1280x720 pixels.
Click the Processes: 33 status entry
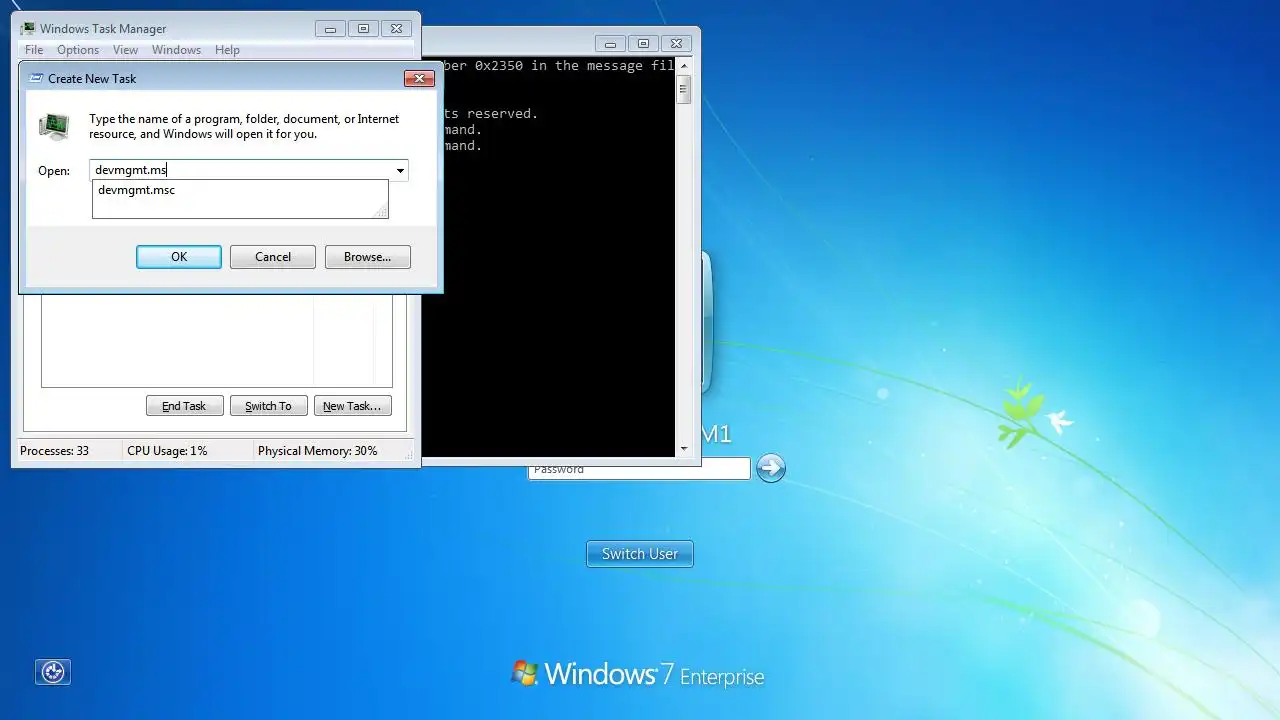pos(55,451)
